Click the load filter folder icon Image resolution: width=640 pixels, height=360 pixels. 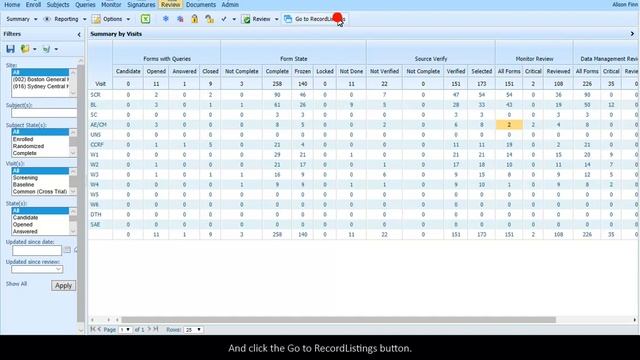[x=25, y=49]
